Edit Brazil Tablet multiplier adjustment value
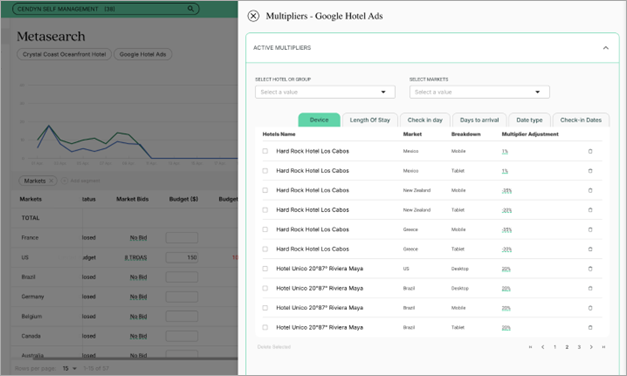The image size is (627, 376). coord(506,328)
